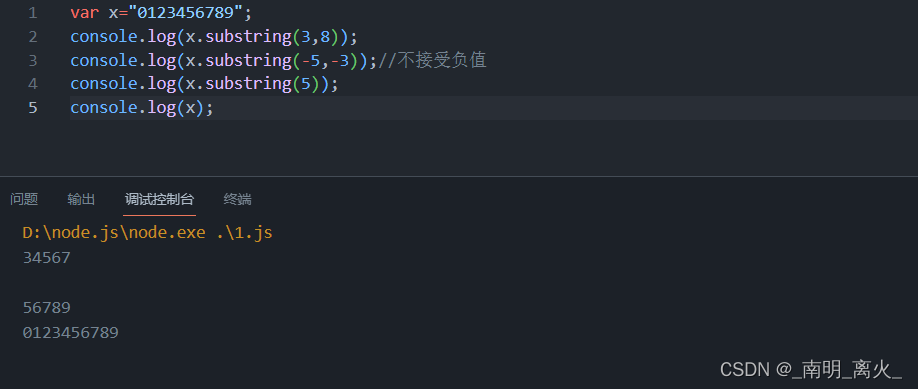Click line number 5 in gutter
Screen dimensions: 918x389
pos(33,108)
